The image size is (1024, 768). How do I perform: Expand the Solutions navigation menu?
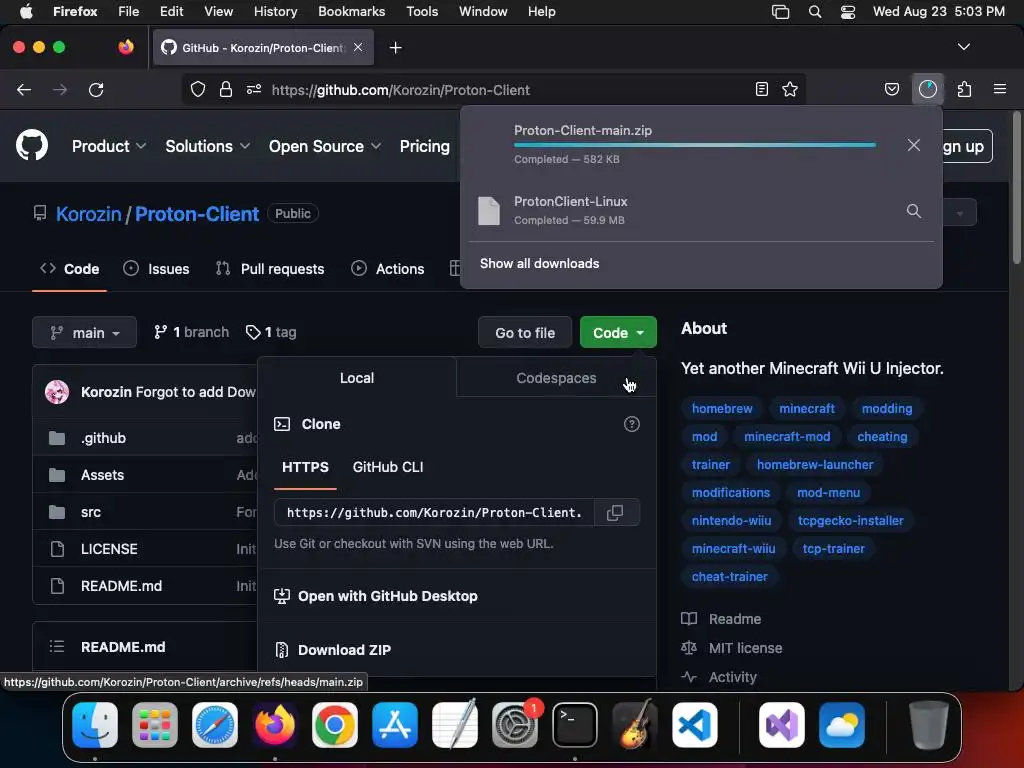click(208, 146)
